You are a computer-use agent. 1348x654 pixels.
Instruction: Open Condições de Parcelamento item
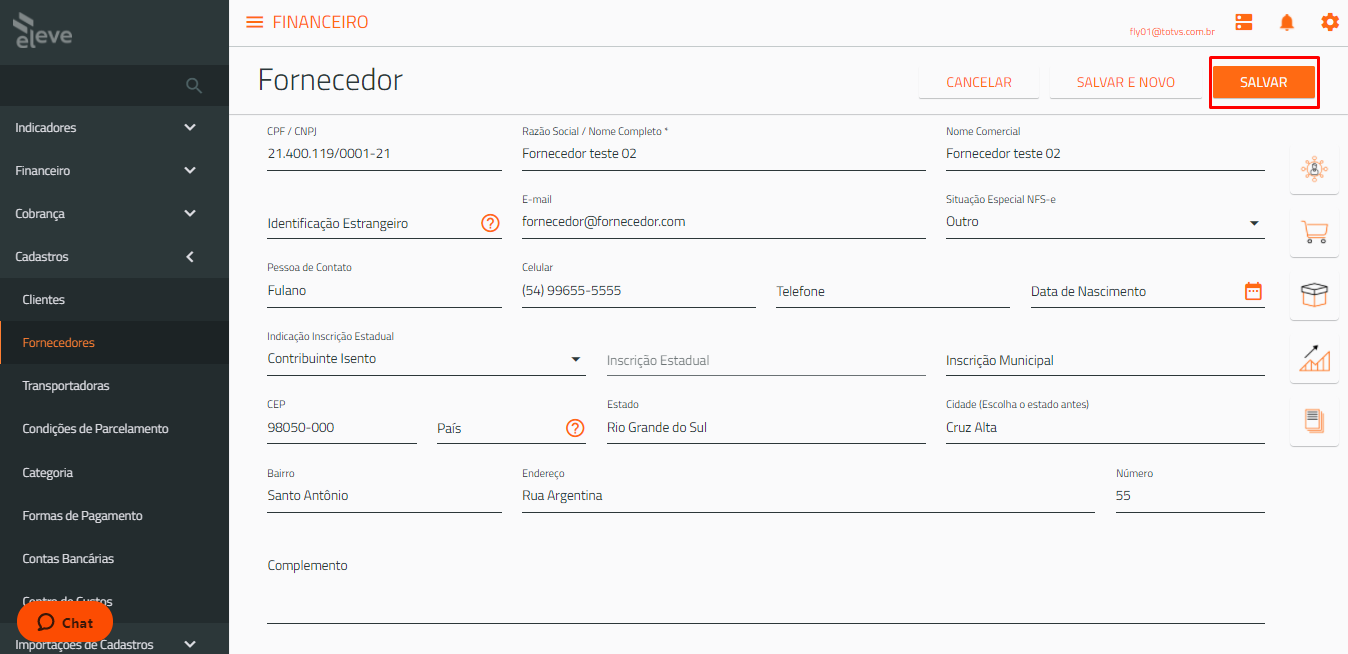pyautogui.click(x=114, y=429)
